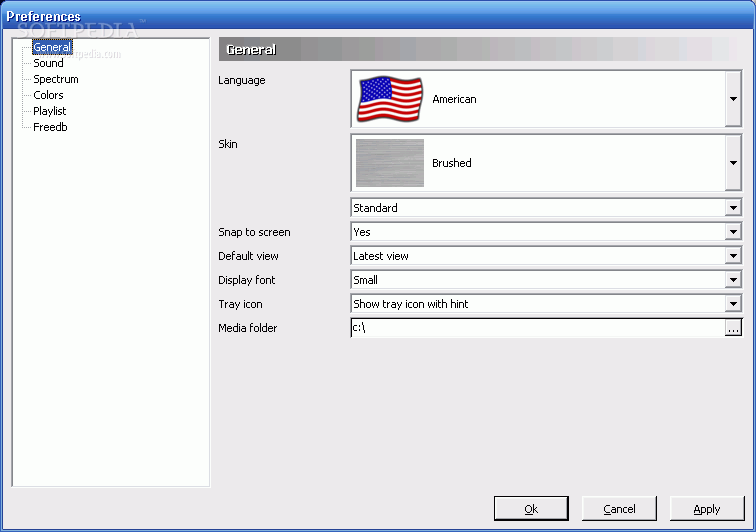Select General in the preferences tree
This screenshot has height=532, width=756.
pyautogui.click(x=52, y=47)
